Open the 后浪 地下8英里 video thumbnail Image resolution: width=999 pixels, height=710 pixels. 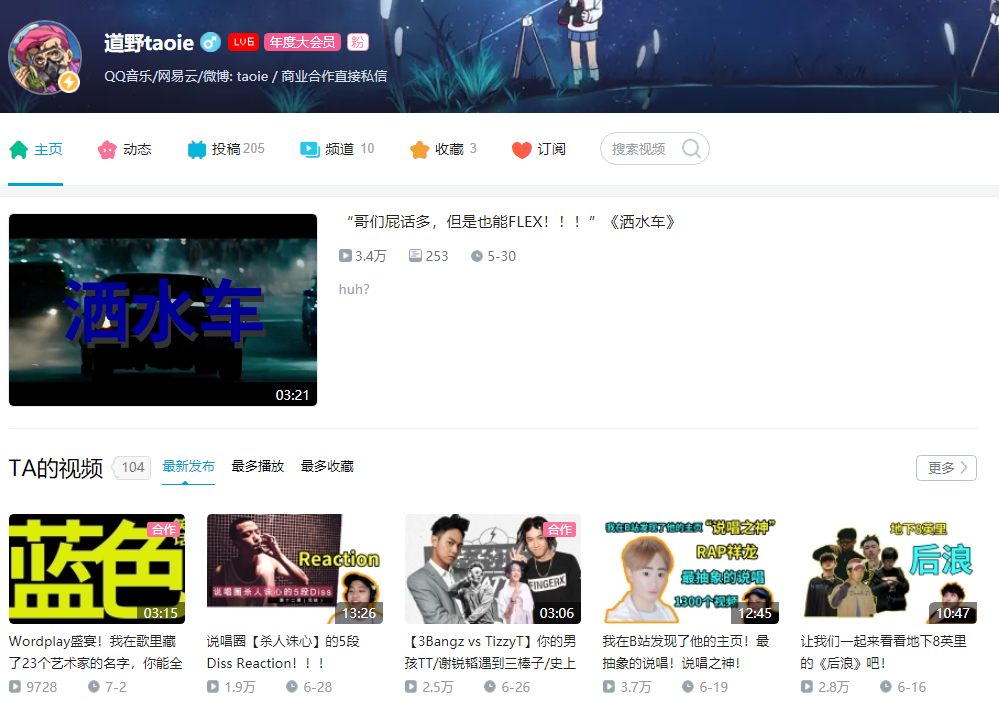(889, 569)
